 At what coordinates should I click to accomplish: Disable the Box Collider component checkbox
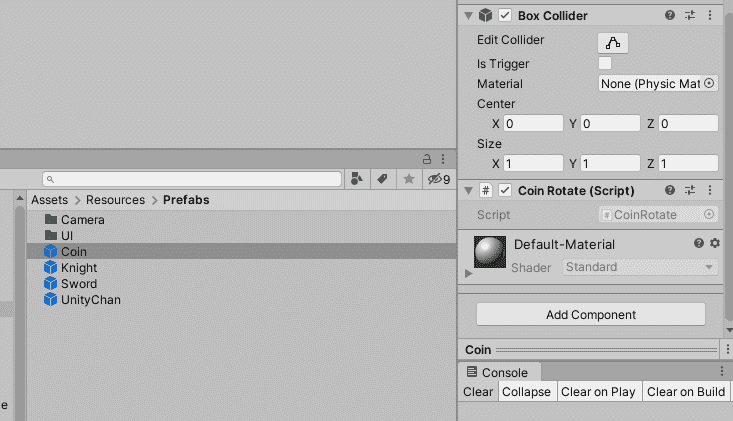pos(505,15)
